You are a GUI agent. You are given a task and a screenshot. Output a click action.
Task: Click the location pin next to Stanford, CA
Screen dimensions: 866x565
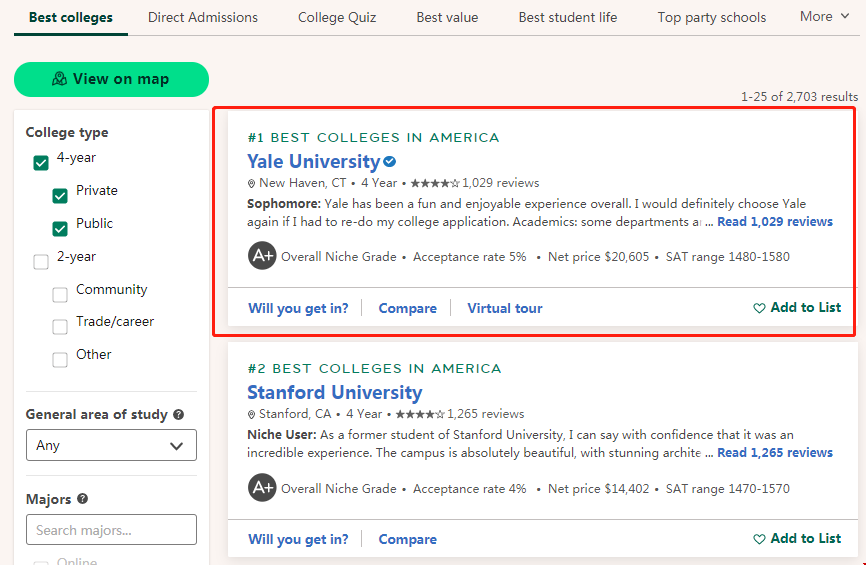point(251,414)
